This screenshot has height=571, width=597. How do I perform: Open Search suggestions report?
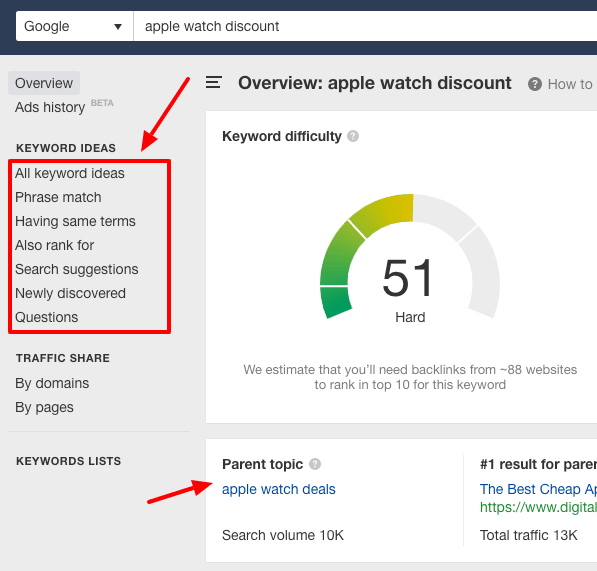point(77,270)
